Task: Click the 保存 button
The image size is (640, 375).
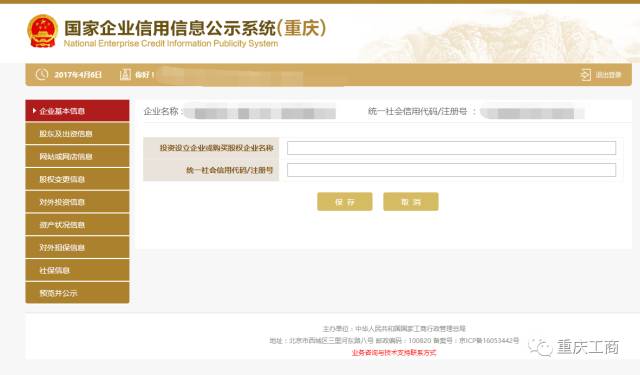Action: (x=344, y=202)
